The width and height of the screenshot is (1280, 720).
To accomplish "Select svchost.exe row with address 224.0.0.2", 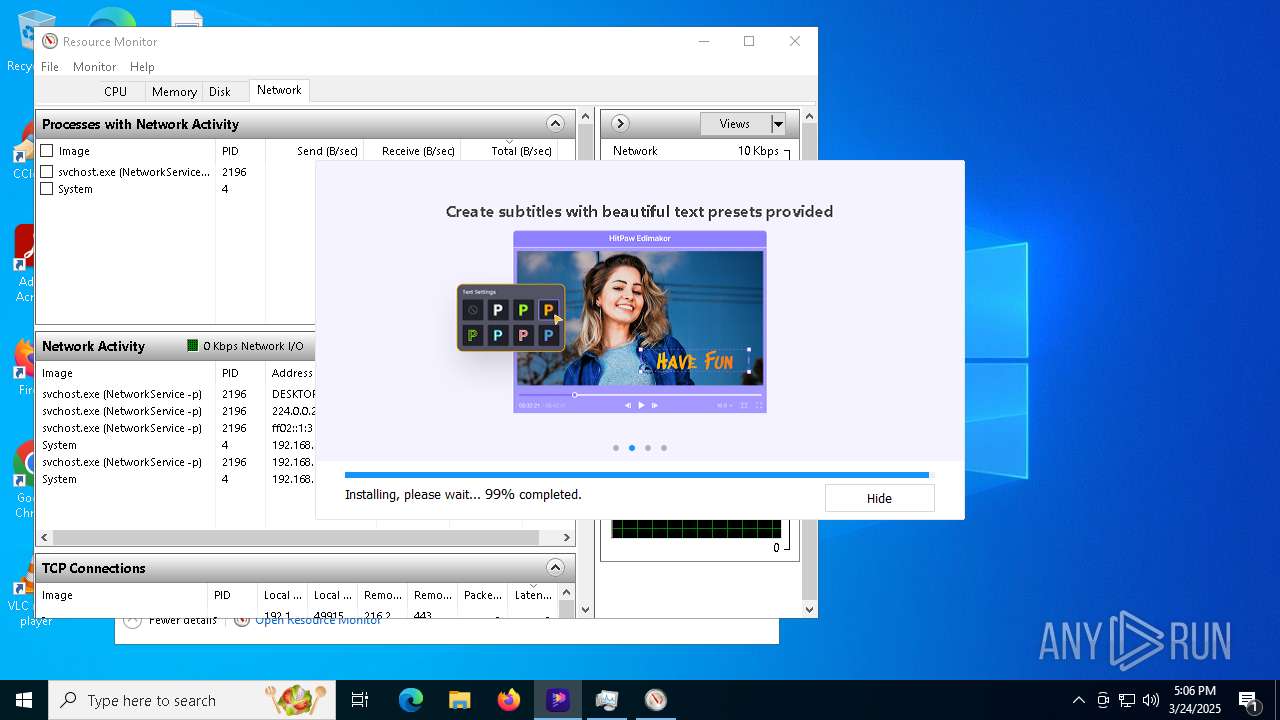I will pos(176,411).
